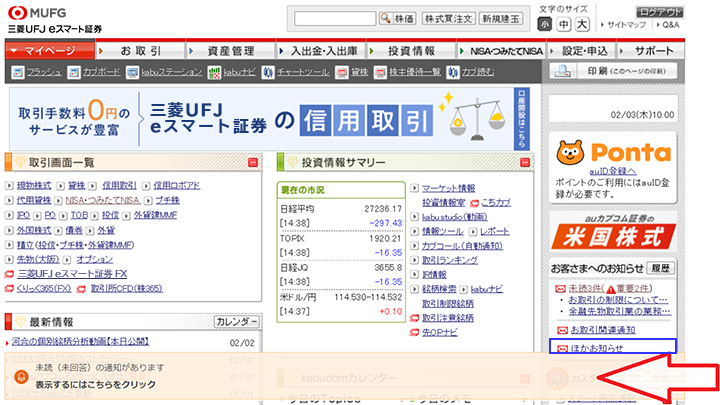The image size is (720, 405).
Task: Open the 信用ロボアド link
Action: click(177, 186)
